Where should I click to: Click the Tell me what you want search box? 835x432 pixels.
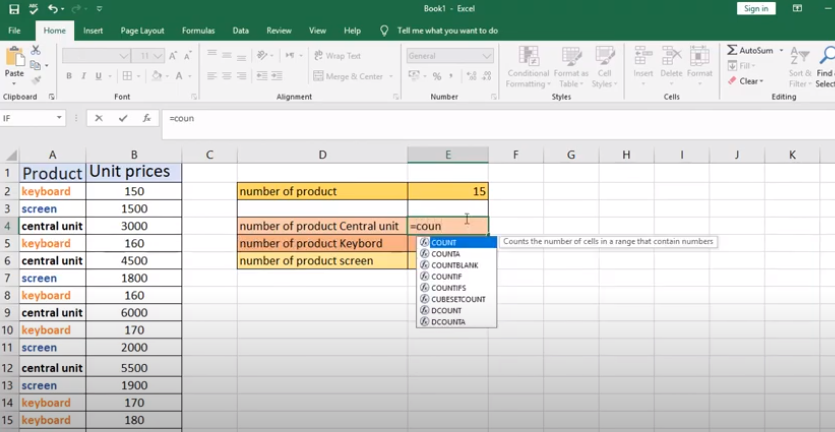[x=447, y=31]
